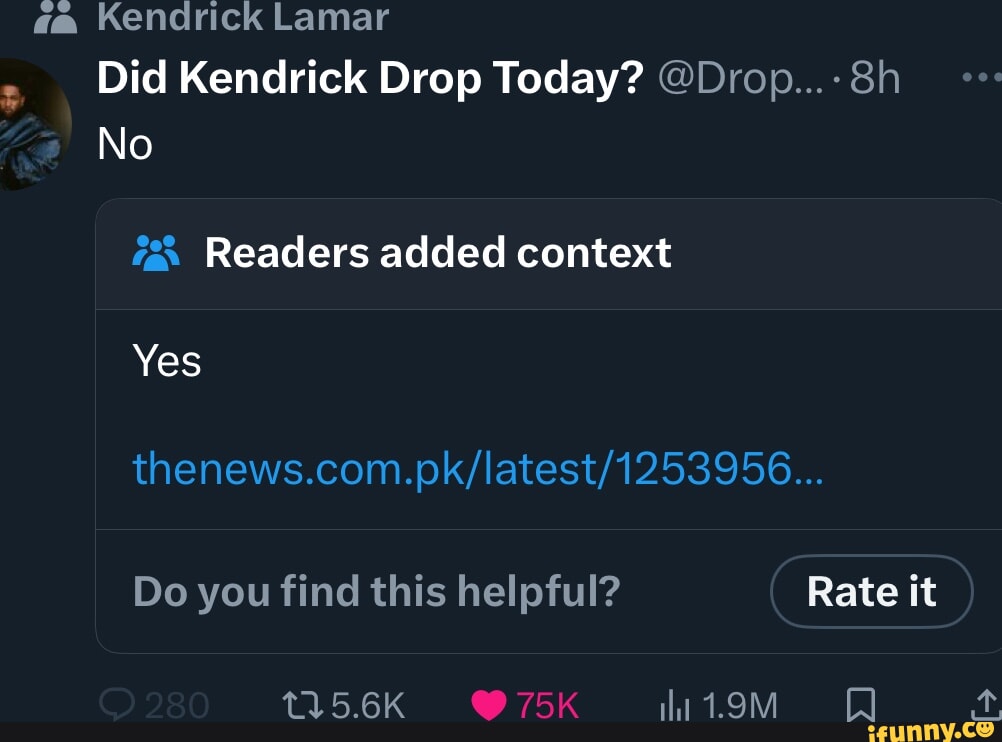Image resolution: width=1002 pixels, height=742 pixels.
Task: Click the community people icon beside Kendrick Lamar
Action: tap(55, 16)
